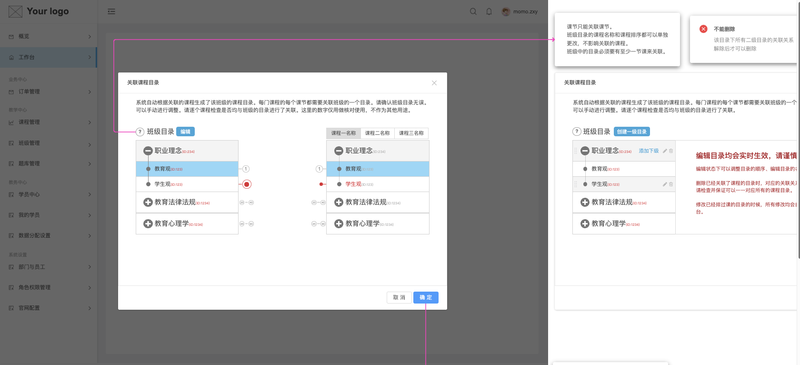Toggle the sidebar collapse menu icon in header
The width and height of the screenshot is (800, 365).
click(x=111, y=12)
